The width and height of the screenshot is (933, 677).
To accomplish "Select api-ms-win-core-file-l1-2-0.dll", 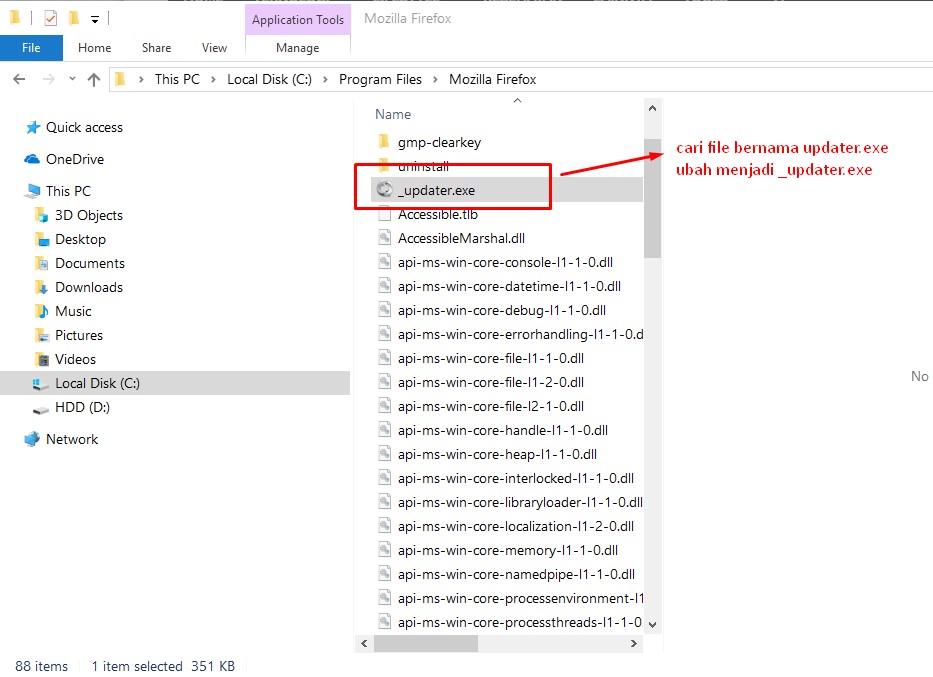I will coord(491,383).
